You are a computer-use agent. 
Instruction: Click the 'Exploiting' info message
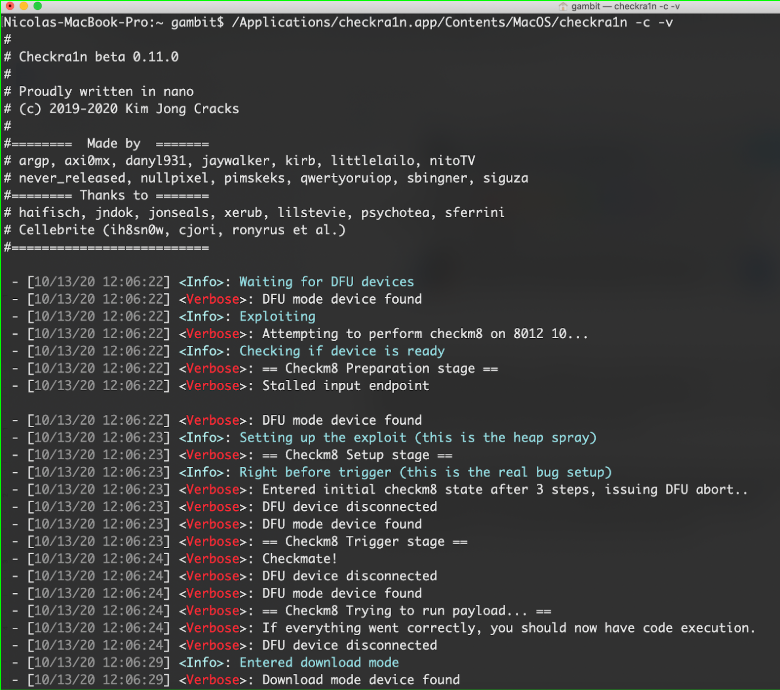[277, 317]
